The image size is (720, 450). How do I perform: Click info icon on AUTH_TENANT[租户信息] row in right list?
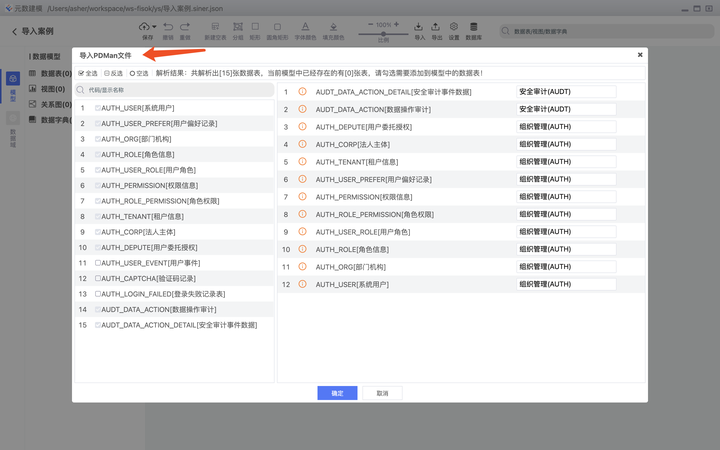302,162
